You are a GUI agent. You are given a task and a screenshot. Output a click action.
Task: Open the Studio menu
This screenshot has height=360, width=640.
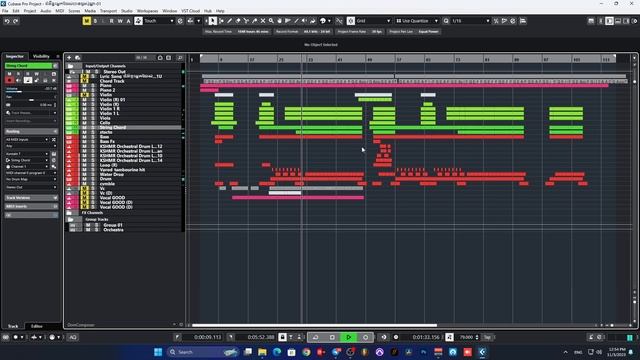pos(127,11)
